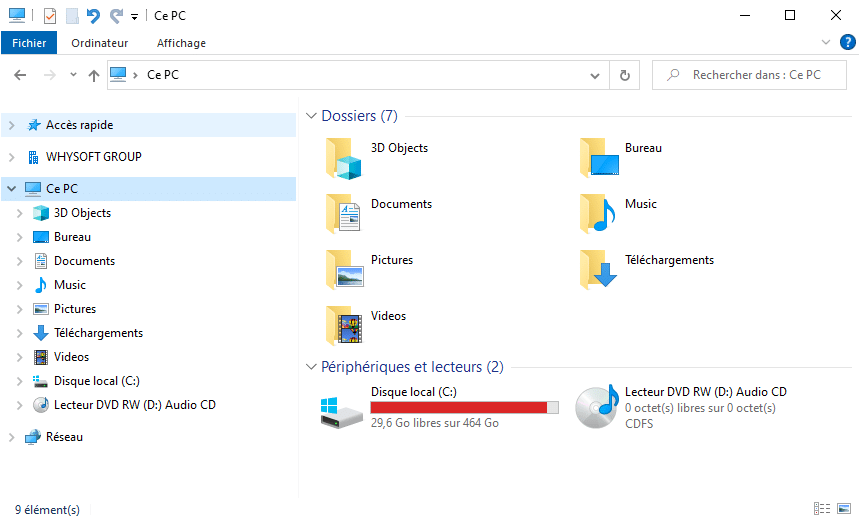860x522 pixels.
Task: Select the Videos folder icon
Action: coord(344,325)
